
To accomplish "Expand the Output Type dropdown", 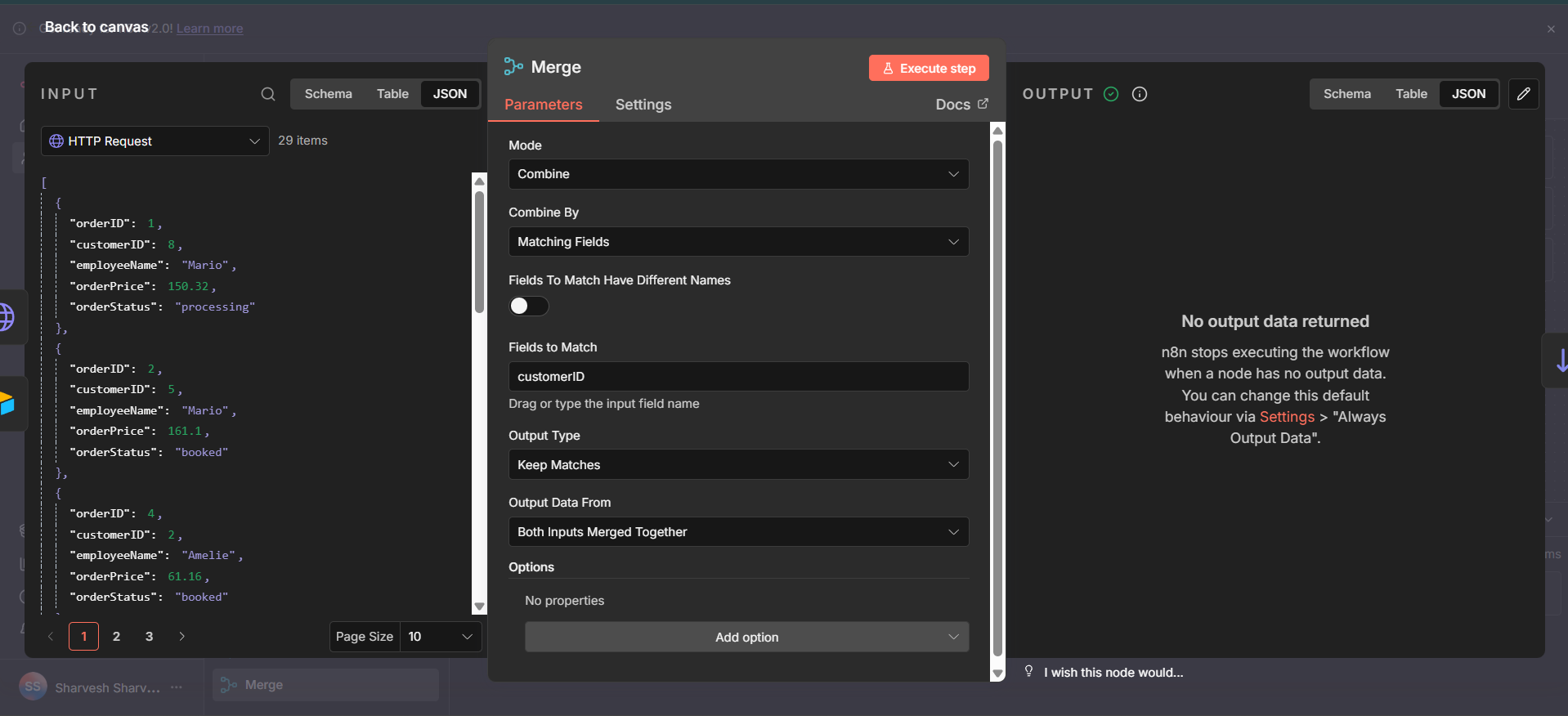I will tap(737, 464).
